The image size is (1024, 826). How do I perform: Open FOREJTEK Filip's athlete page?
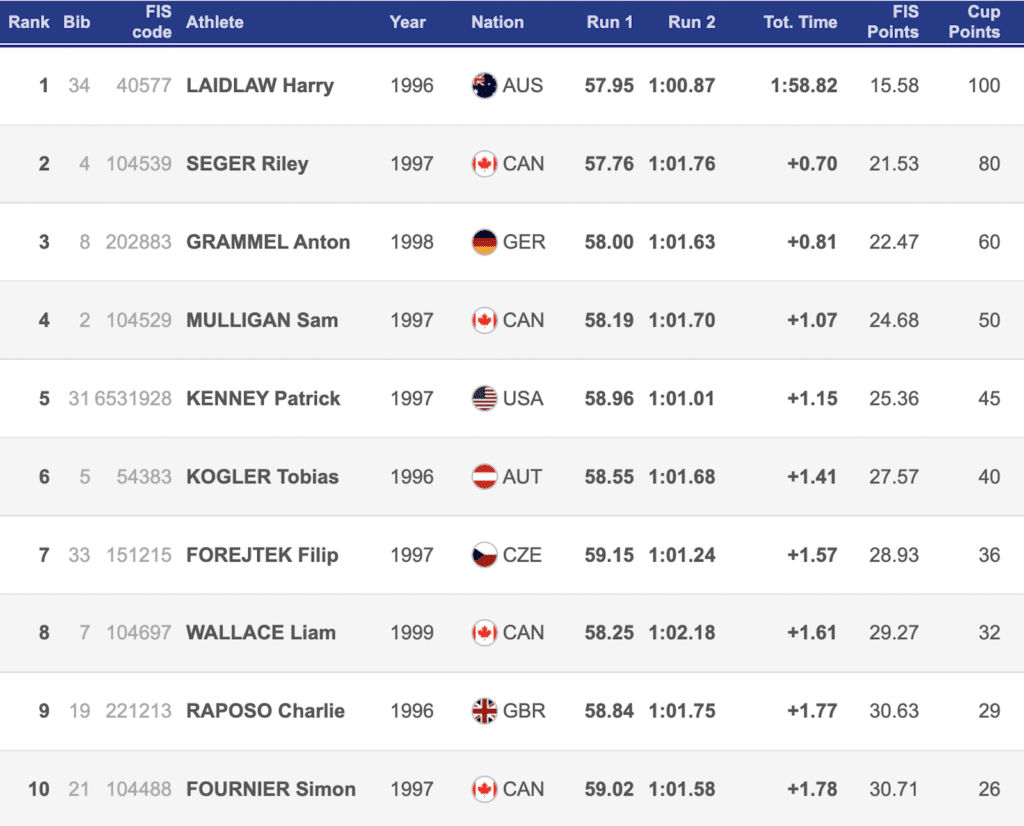pyautogui.click(x=262, y=555)
